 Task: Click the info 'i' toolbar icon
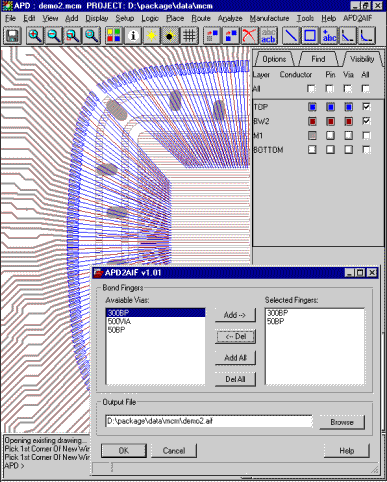coord(133,35)
